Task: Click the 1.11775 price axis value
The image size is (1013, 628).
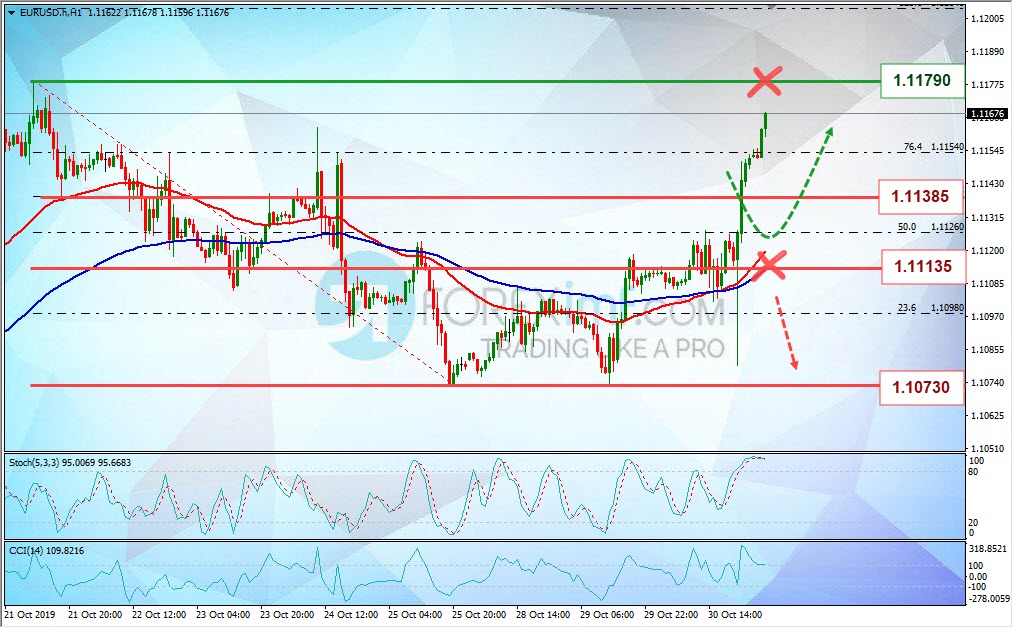Action: 988,85
